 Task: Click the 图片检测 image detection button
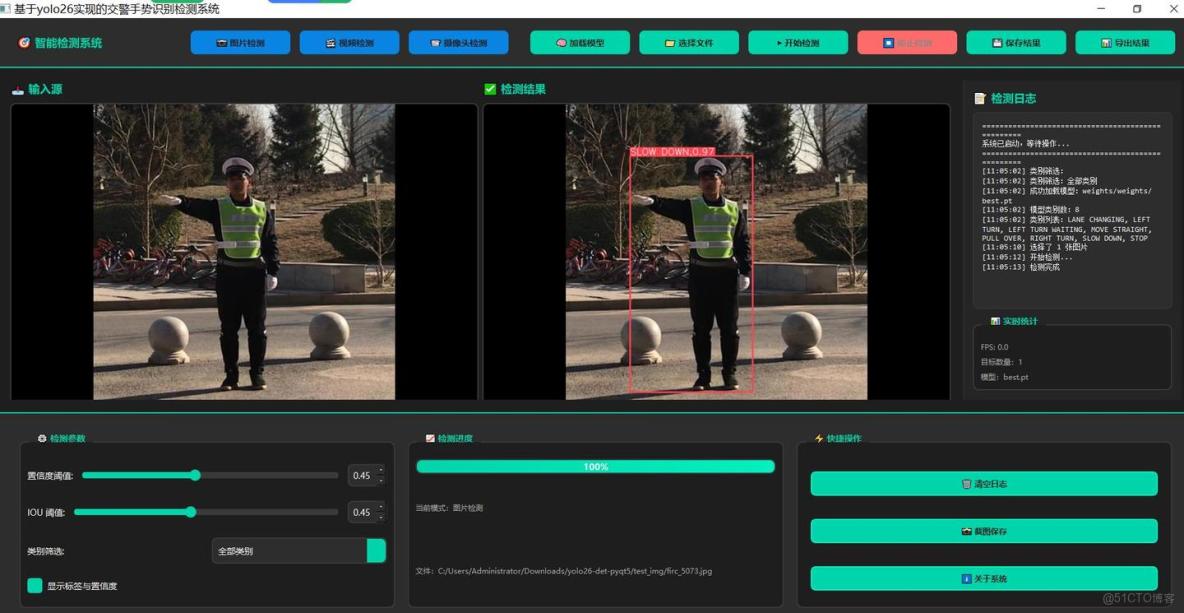click(240, 43)
